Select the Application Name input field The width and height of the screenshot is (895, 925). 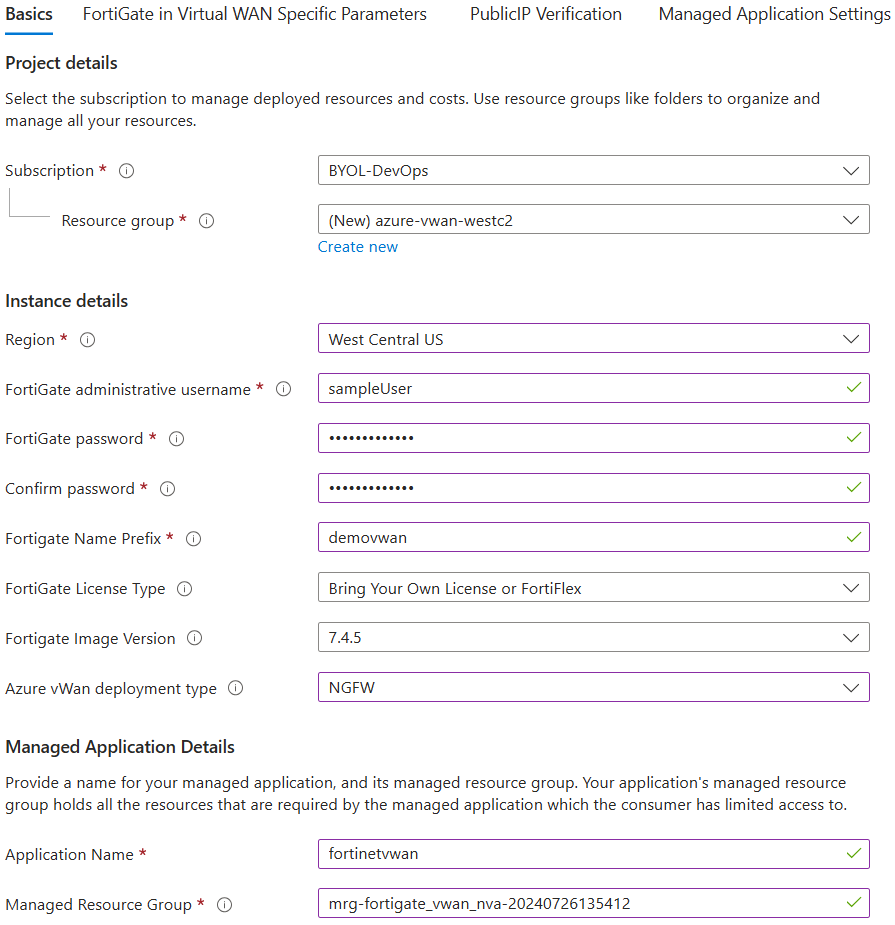[x=593, y=854]
